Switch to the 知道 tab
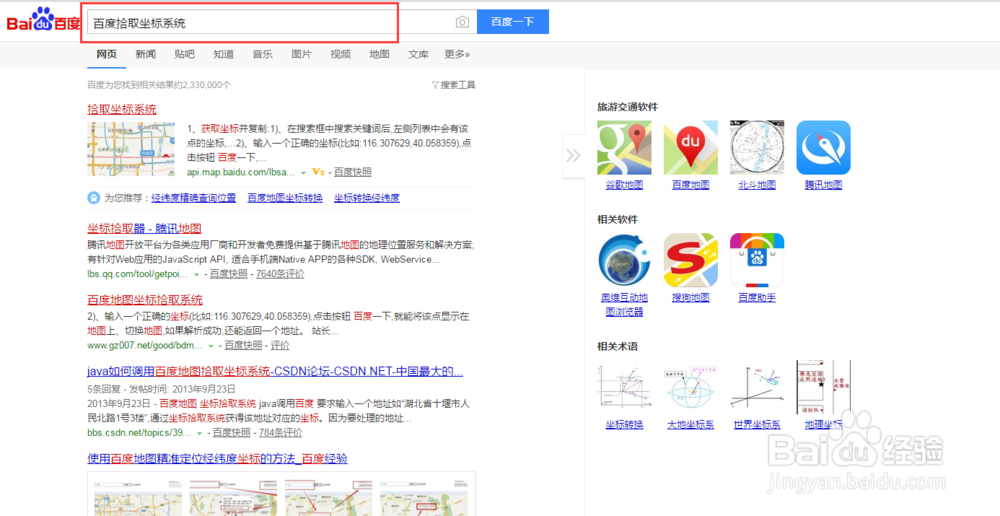1000x516 pixels. coord(223,54)
